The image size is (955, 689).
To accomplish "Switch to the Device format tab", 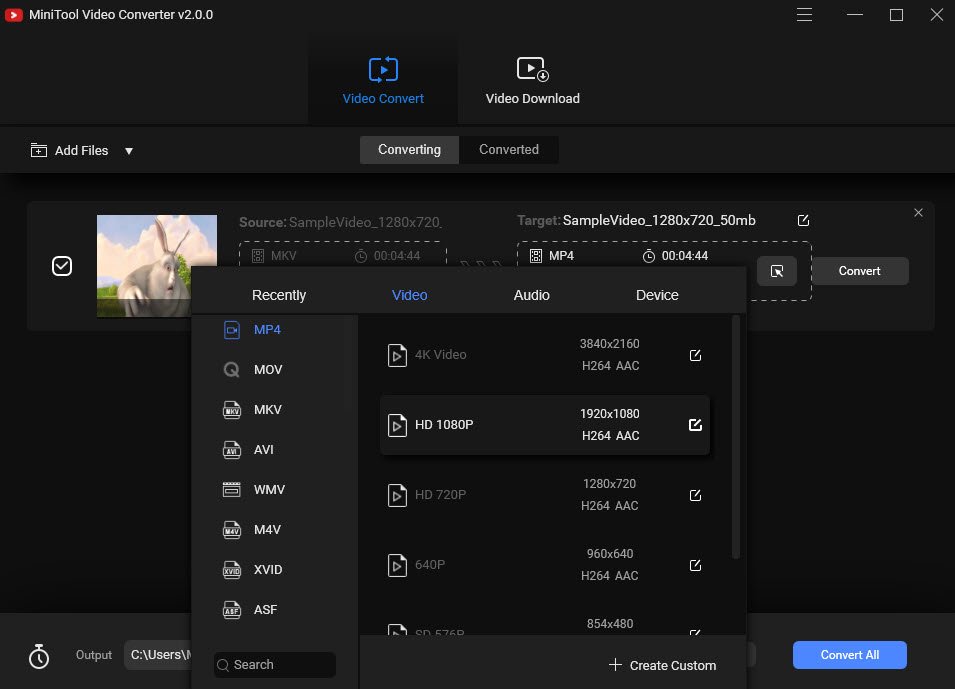I will (657, 295).
